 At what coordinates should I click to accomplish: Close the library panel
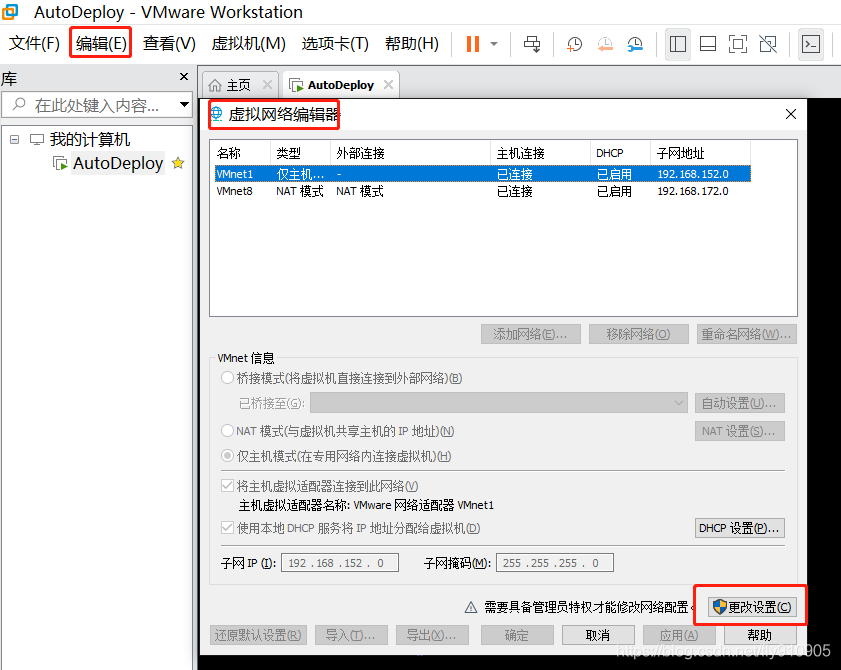pyautogui.click(x=184, y=77)
